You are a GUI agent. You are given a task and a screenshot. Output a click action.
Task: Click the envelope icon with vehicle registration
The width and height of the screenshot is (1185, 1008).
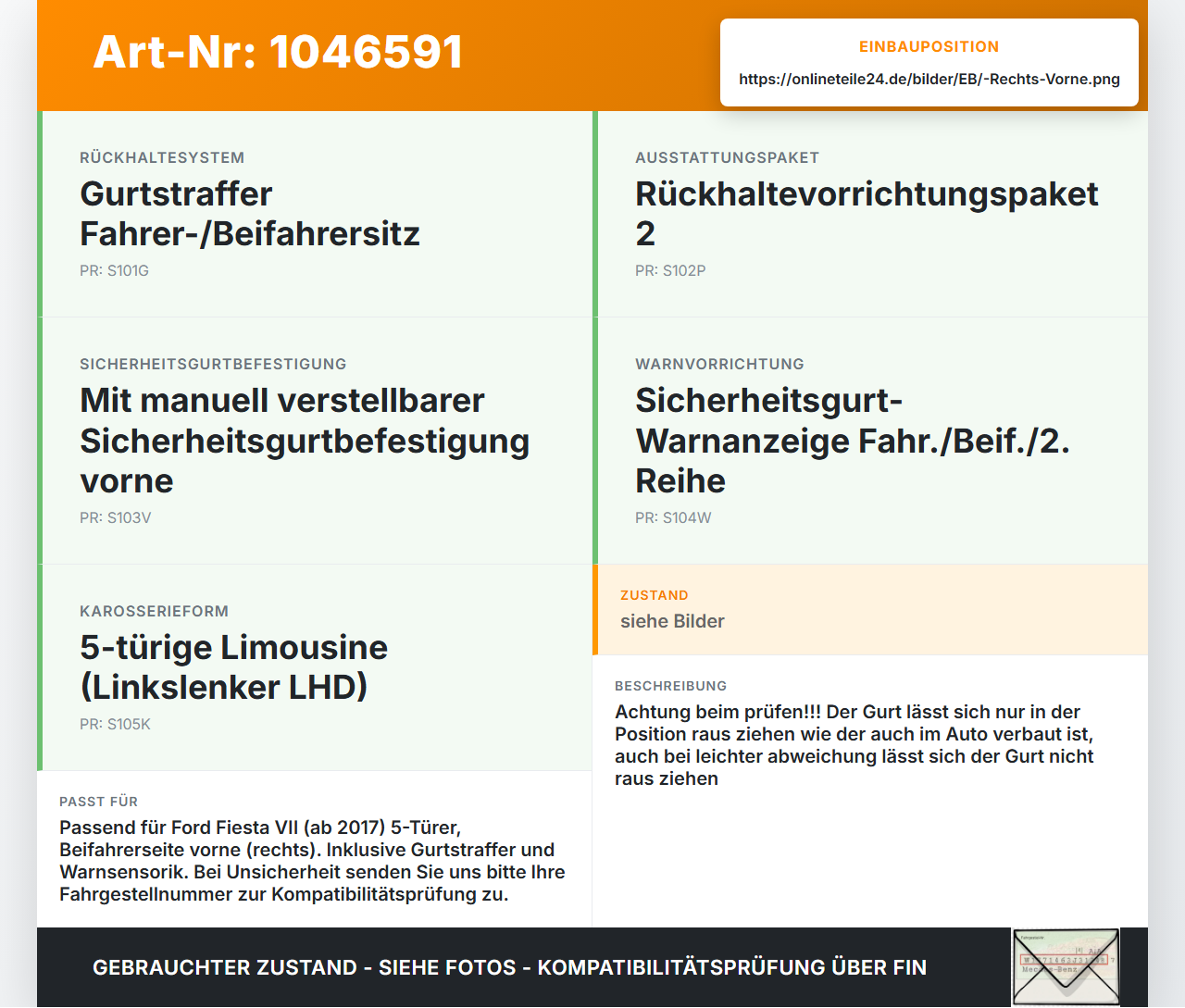click(x=1066, y=967)
